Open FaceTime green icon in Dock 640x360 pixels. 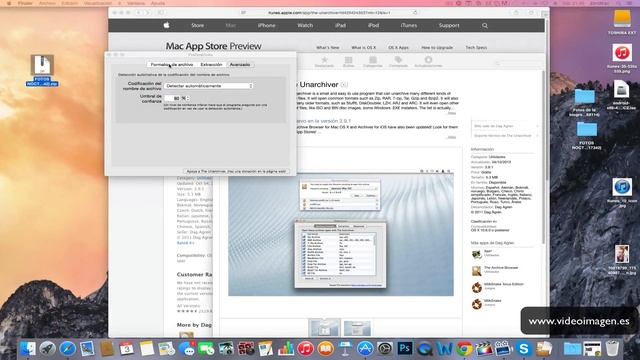(206, 349)
